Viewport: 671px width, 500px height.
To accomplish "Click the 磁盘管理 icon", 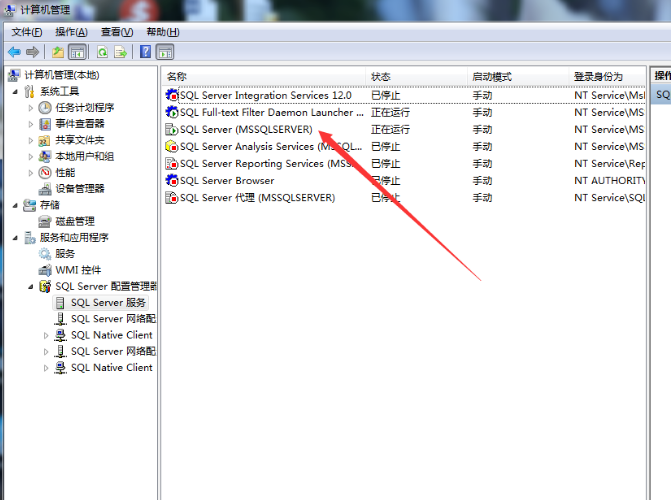I will [x=45, y=221].
